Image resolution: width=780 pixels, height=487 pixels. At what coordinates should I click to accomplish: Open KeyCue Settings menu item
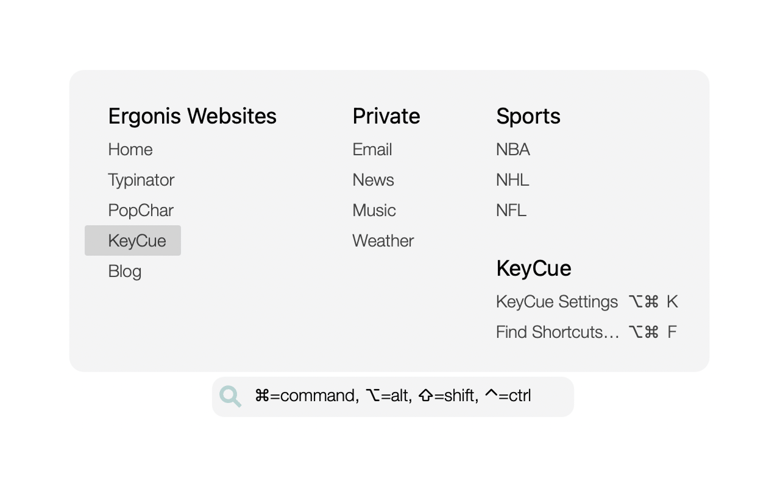[557, 302]
